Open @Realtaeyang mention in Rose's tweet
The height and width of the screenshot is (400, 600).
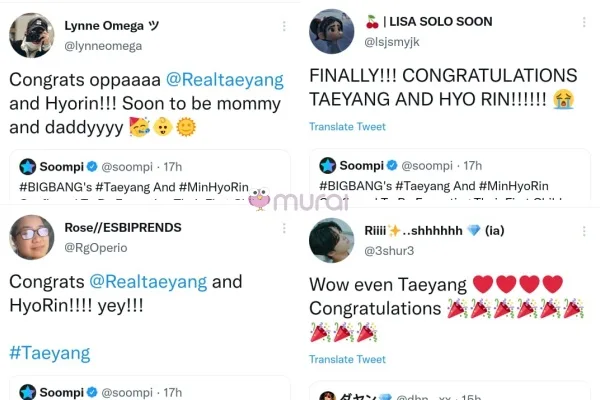pos(148,282)
